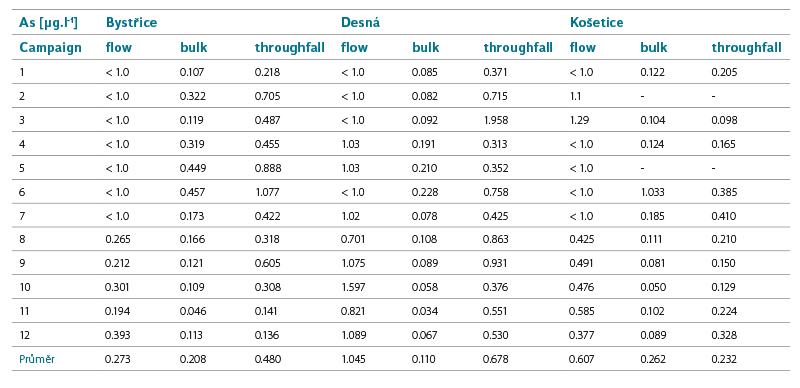Select the Průměr row label
Image resolution: width=800 pixels, height=388 pixels.
37,359
